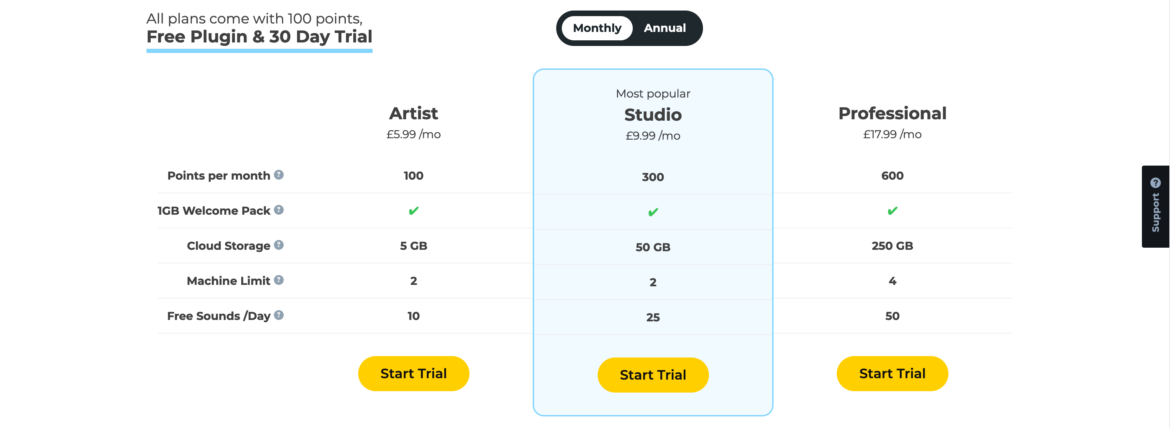This screenshot has height=428, width=1170.
Task: Open the Support side tab
Action: [x=1155, y=206]
